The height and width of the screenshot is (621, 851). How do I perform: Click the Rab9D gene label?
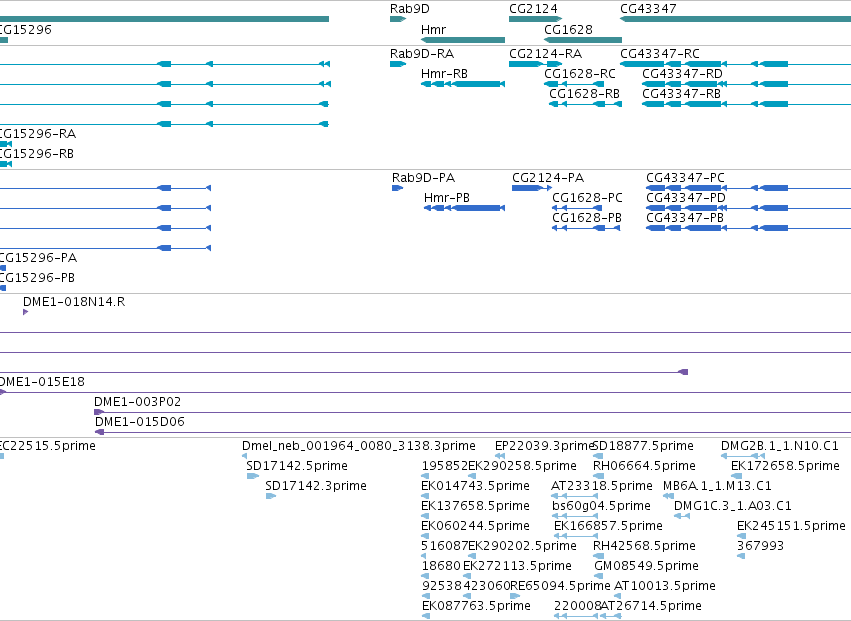pos(410,9)
